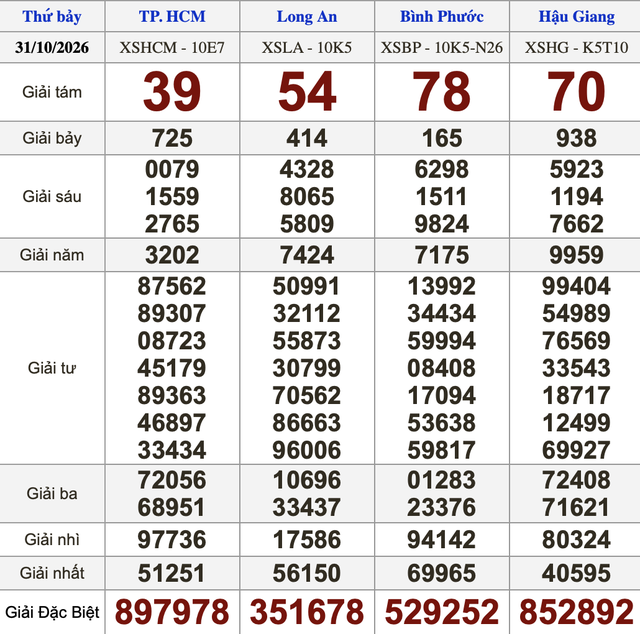Select Giải bảy value 938
Screen dimensions: 640x634
pos(576,138)
